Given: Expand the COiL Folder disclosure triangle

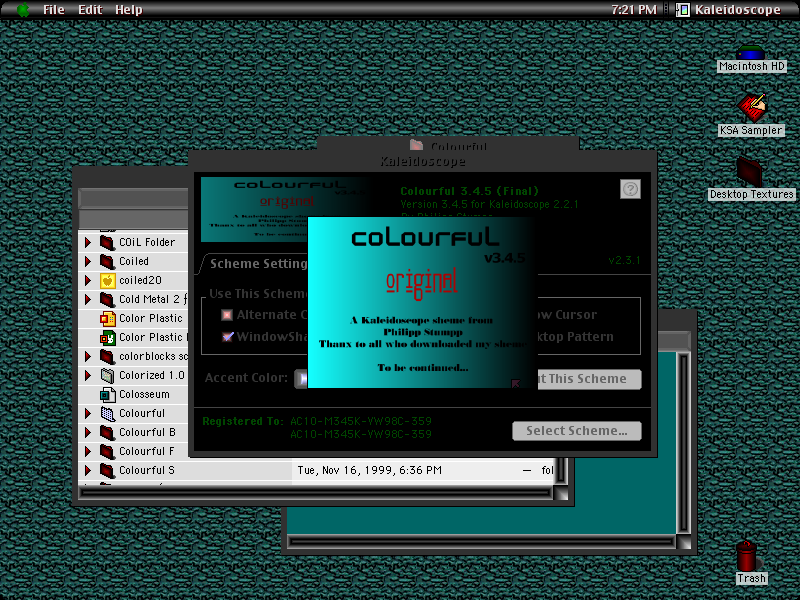Looking at the screenshot, I should [88, 242].
